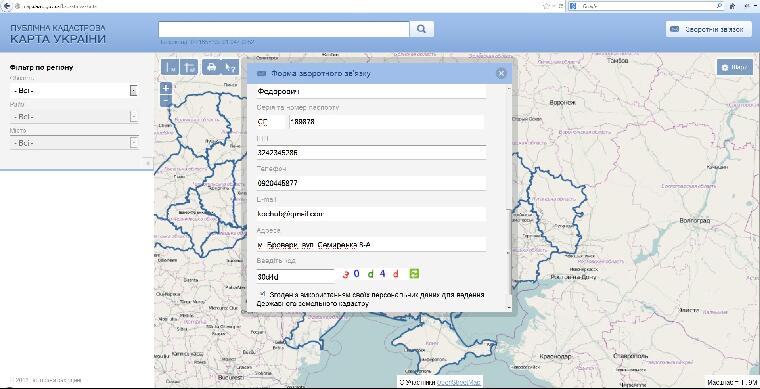760x389 pixels.
Task: Click the Тамбов label on the map
Action: tap(618, 61)
